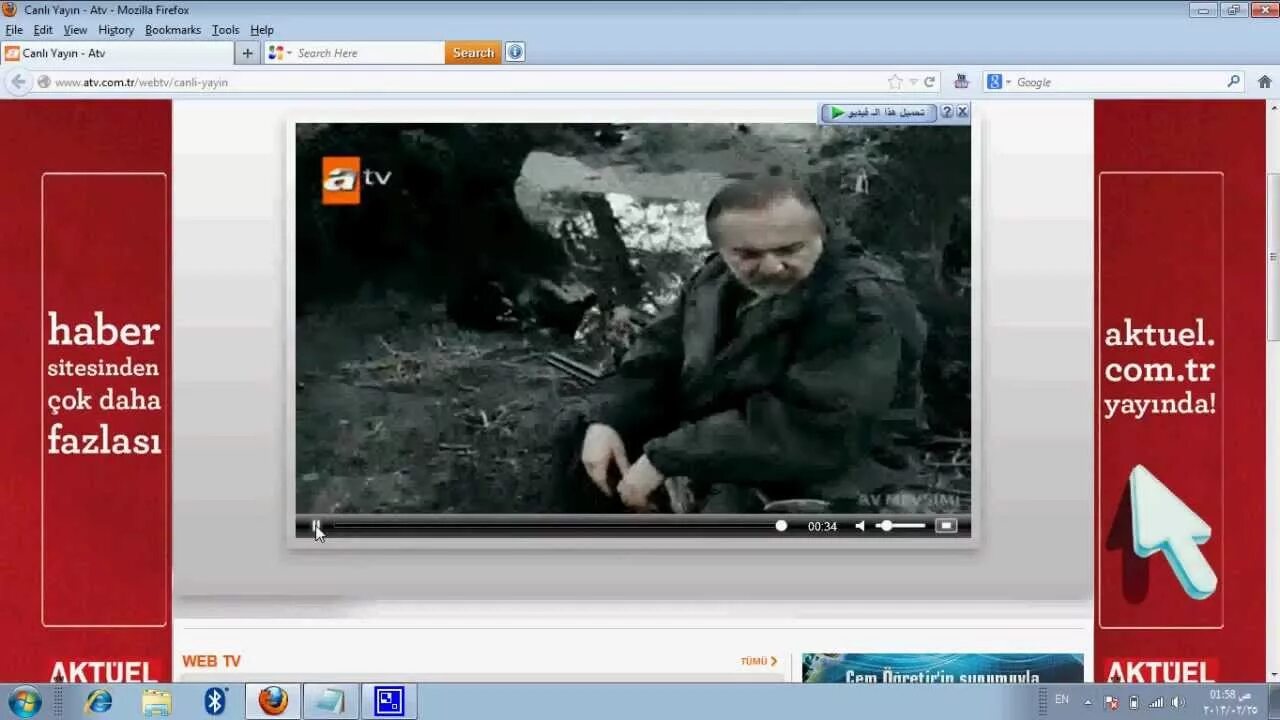The height and width of the screenshot is (720, 1280).
Task: Open the Windows Start menu
Action: coord(24,701)
